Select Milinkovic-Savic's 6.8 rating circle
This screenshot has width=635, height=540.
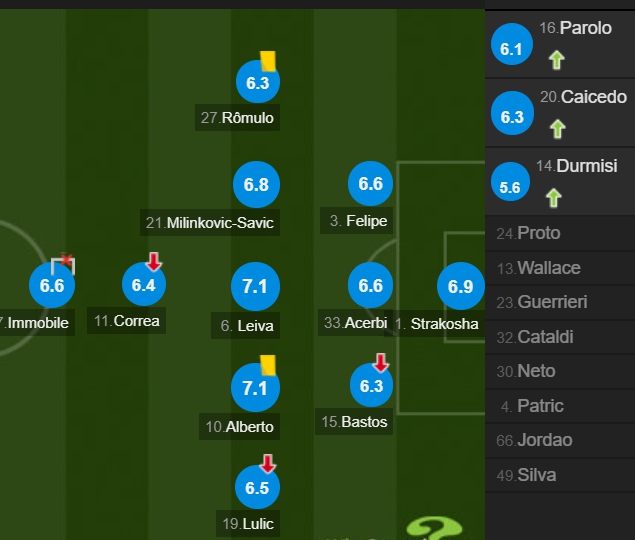pos(256,184)
